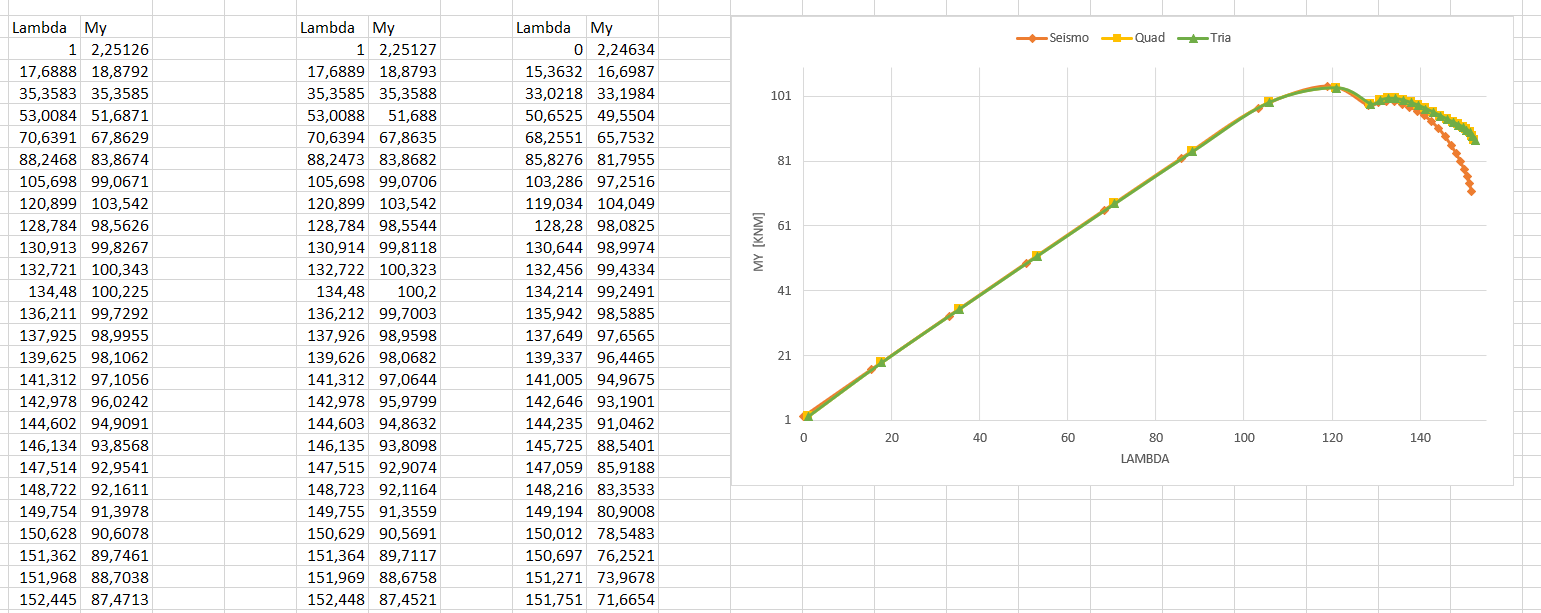Select cell containing 2,24634
The height and width of the screenshot is (613, 1541).
[622, 50]
